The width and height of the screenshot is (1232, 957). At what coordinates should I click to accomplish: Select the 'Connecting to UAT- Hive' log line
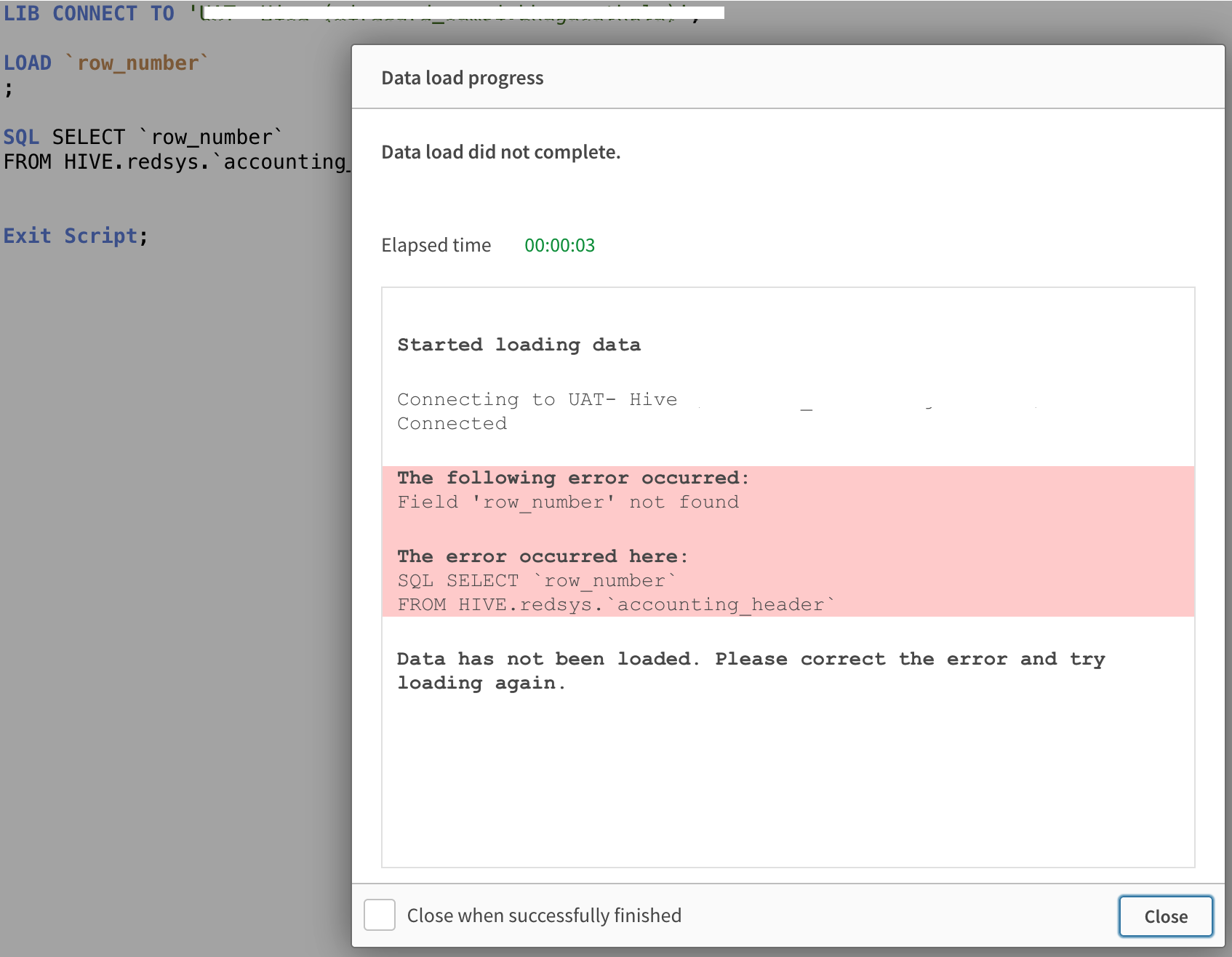click(536, 399)
